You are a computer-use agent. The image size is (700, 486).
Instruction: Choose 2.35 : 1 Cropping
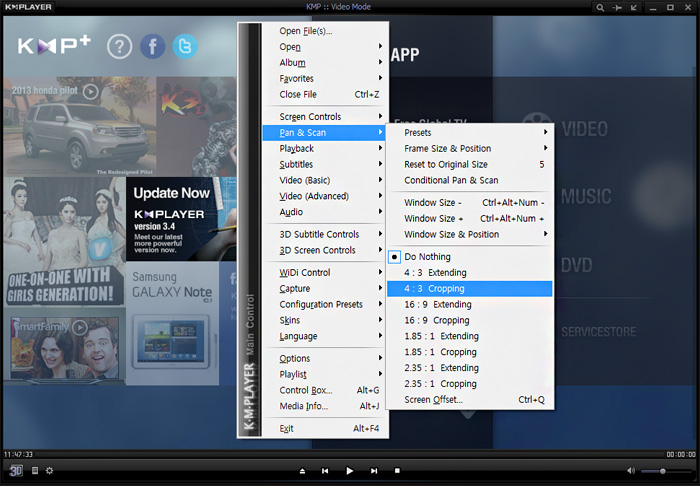(x=470, y=384)
